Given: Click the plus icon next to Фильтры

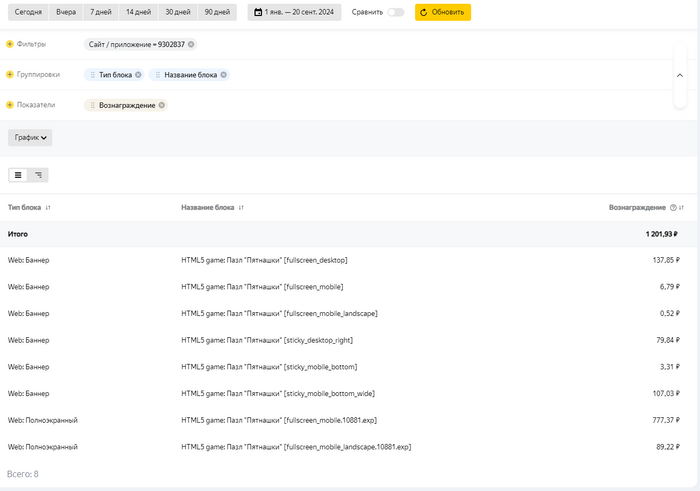Looking at the screenshot, I should (10, 44).
